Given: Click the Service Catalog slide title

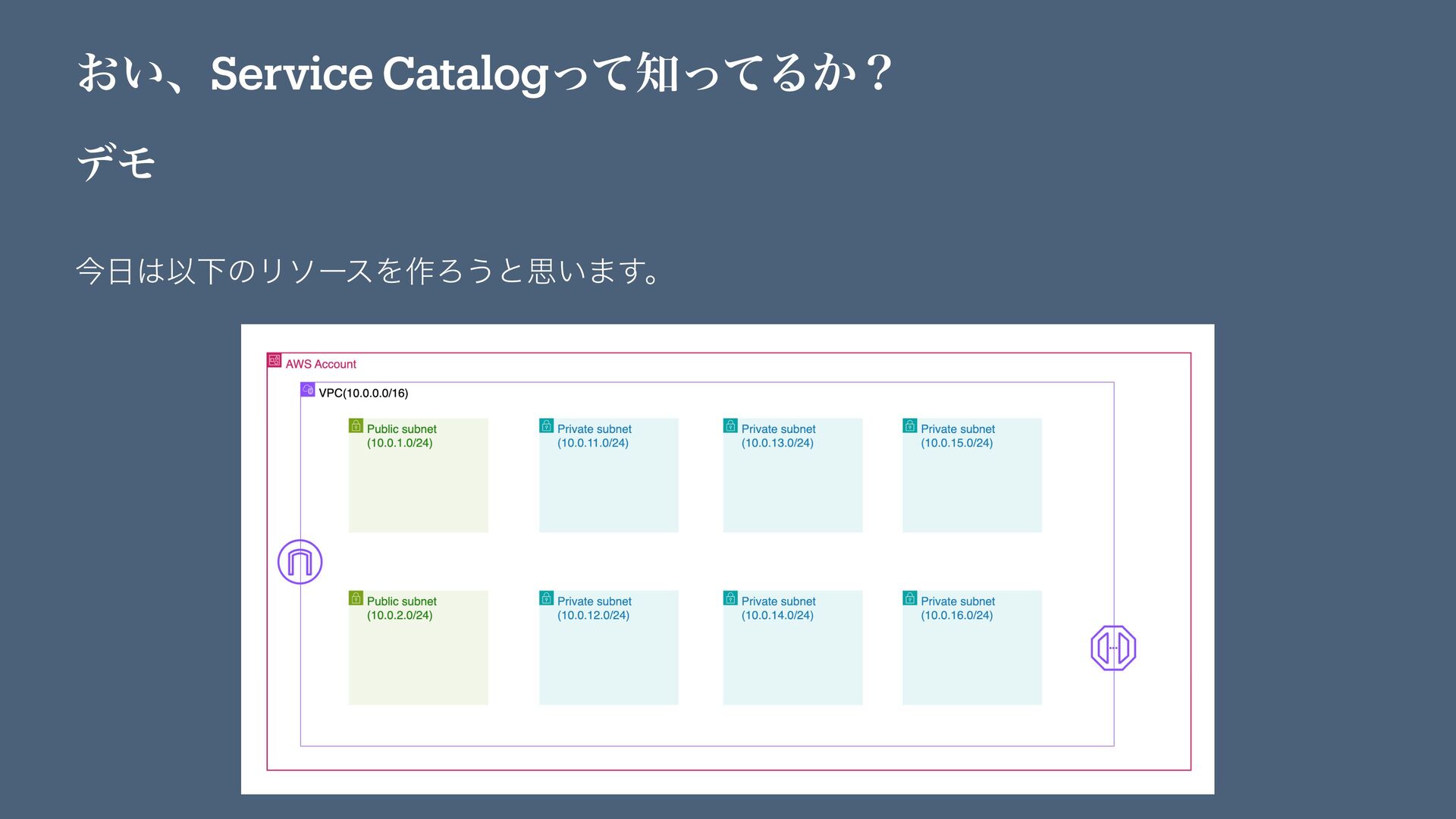Looking at the screenshot, I should click(484, 74).
